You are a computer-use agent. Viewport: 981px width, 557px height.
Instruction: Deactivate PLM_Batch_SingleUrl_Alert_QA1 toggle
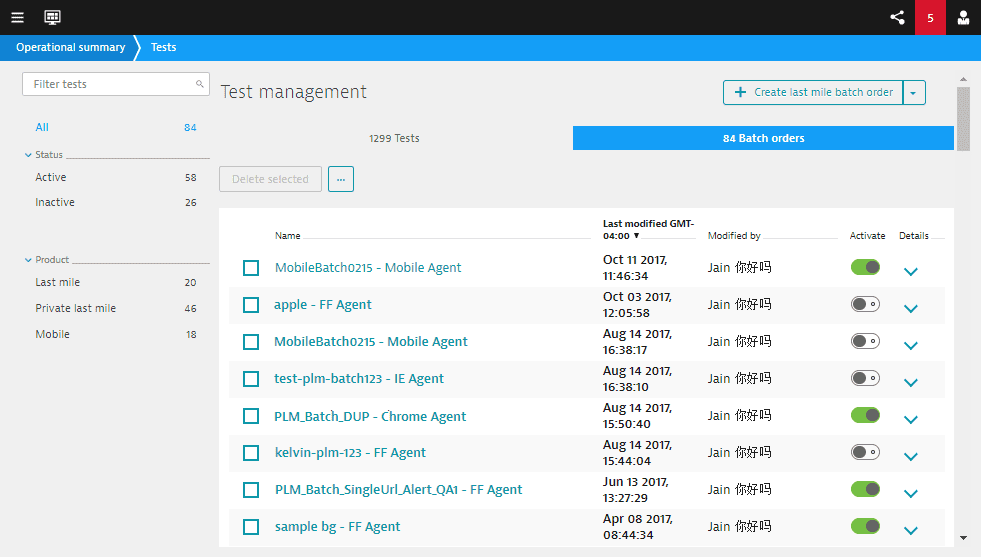(x=865, y=489)
